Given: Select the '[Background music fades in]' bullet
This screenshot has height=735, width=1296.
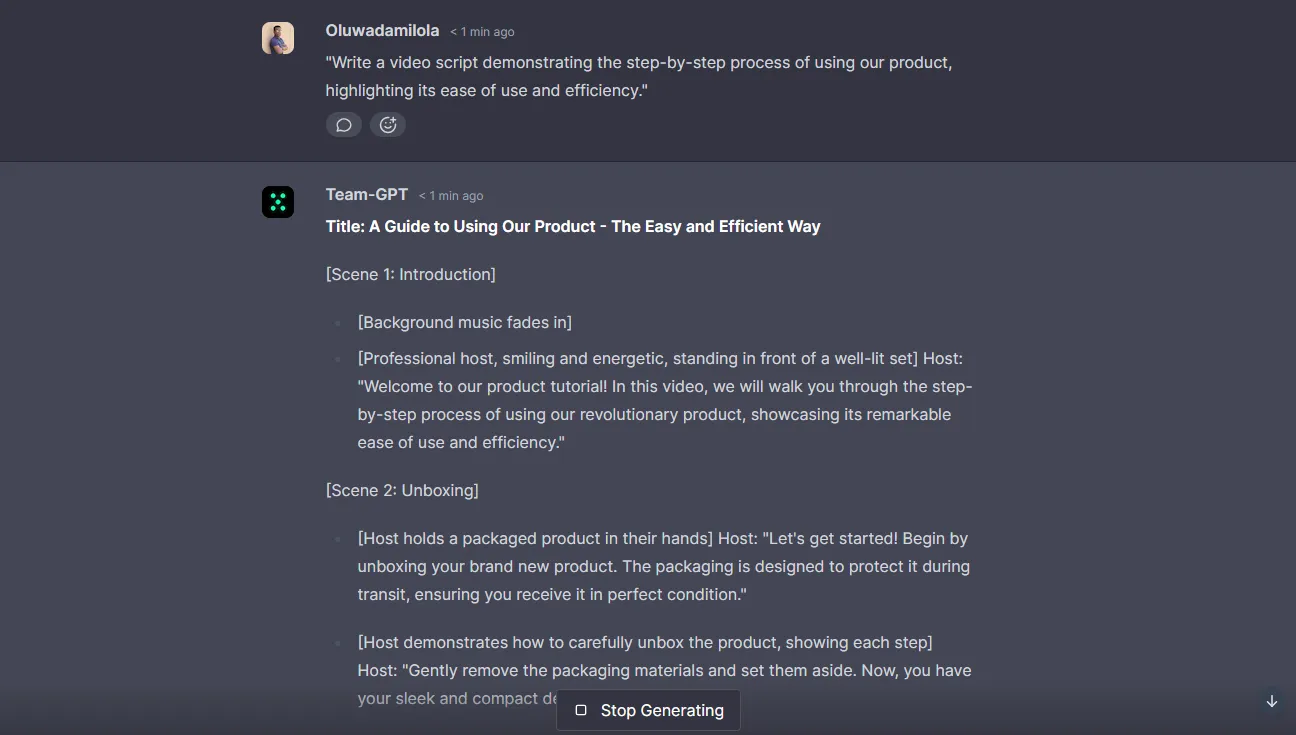Looking at the screenshot, I should click(x=464, y=322).
